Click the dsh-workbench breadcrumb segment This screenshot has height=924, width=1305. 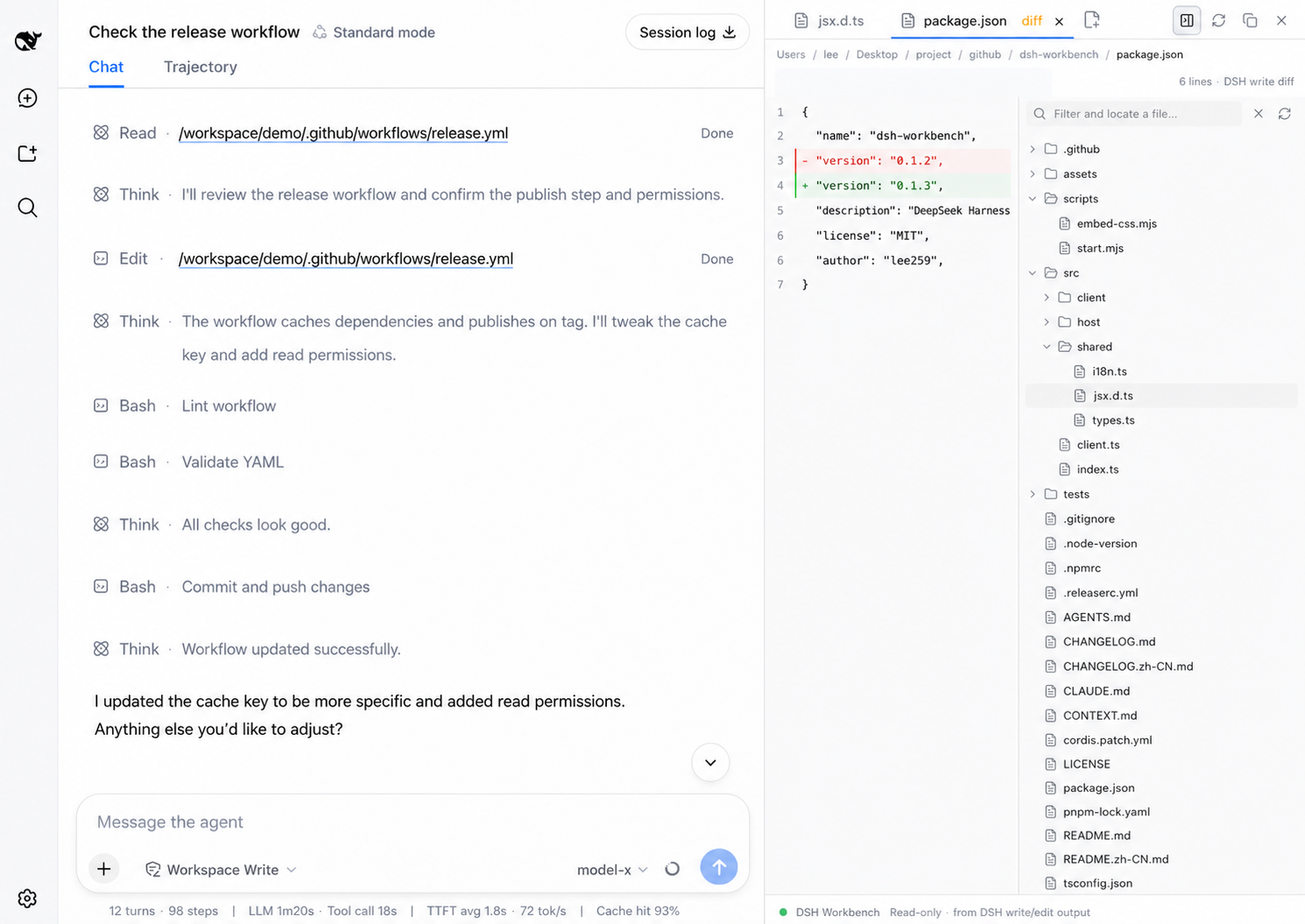[1058, 54]
